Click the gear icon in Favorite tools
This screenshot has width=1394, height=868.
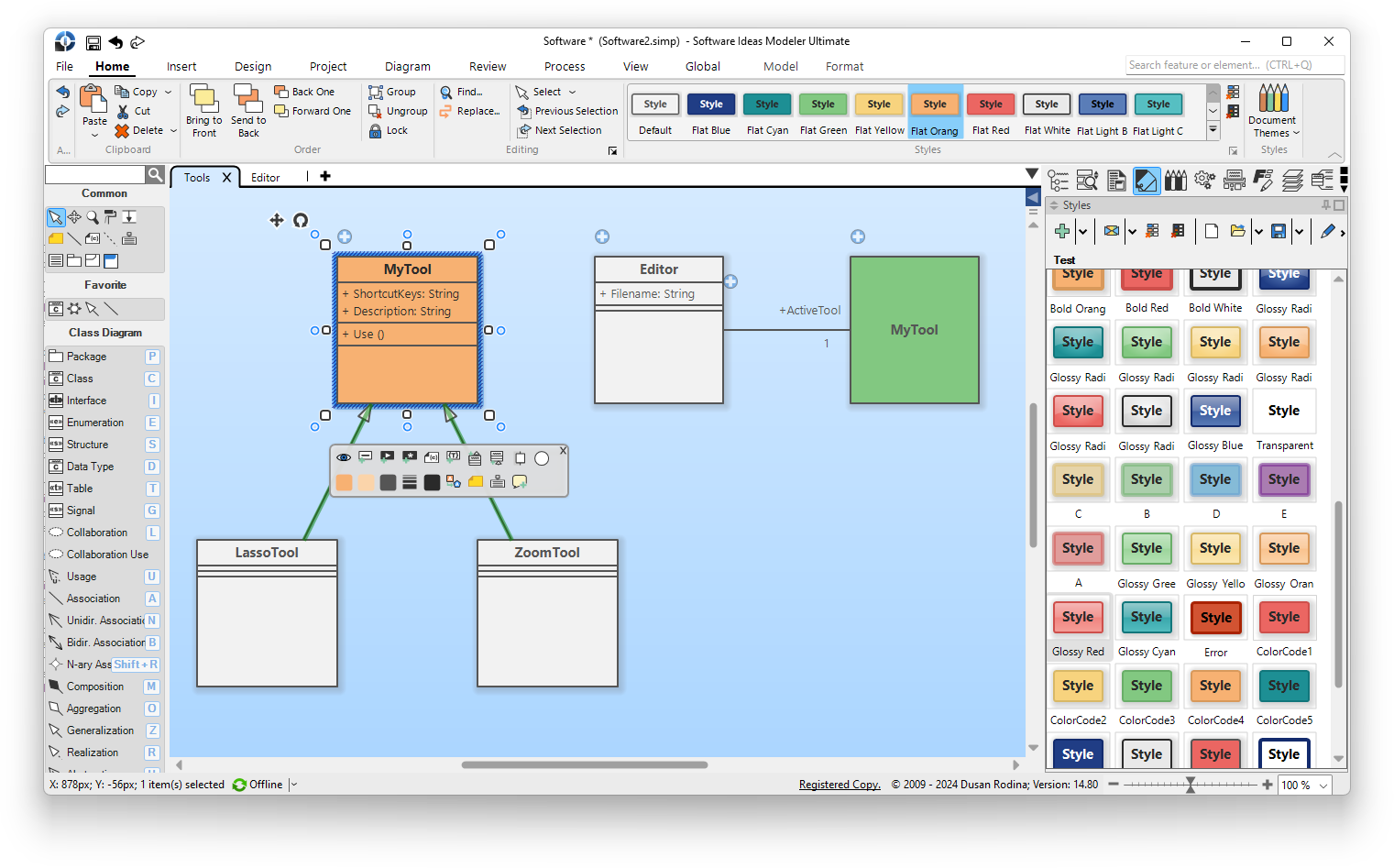74,309
